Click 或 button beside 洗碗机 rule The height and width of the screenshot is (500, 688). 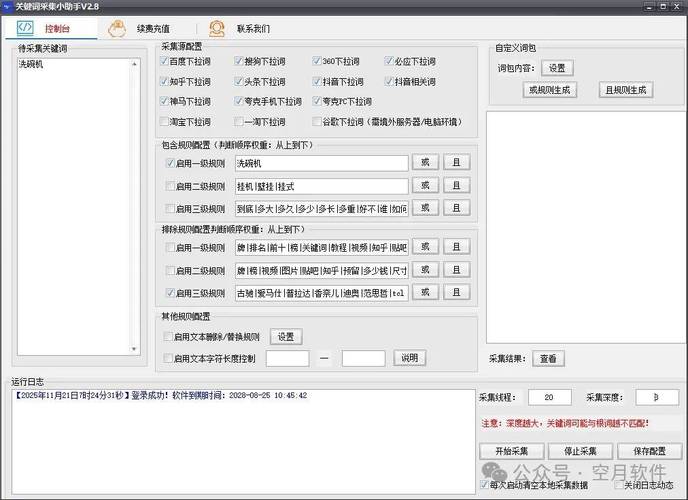pos(425,163)
